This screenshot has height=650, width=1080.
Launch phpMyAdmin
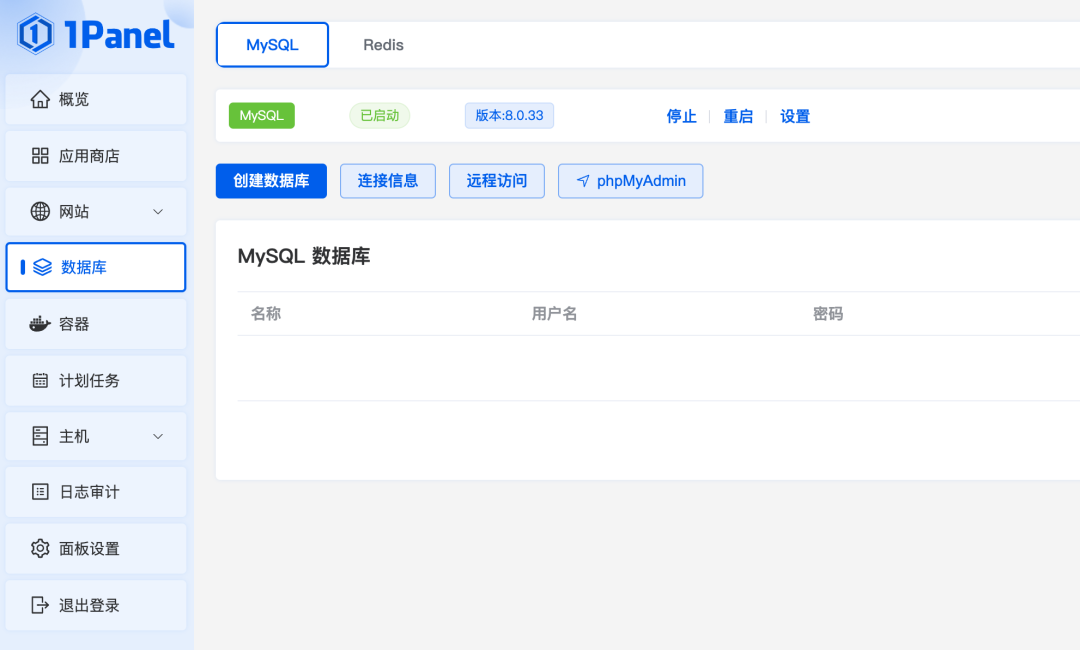click(x=630, y=181)
